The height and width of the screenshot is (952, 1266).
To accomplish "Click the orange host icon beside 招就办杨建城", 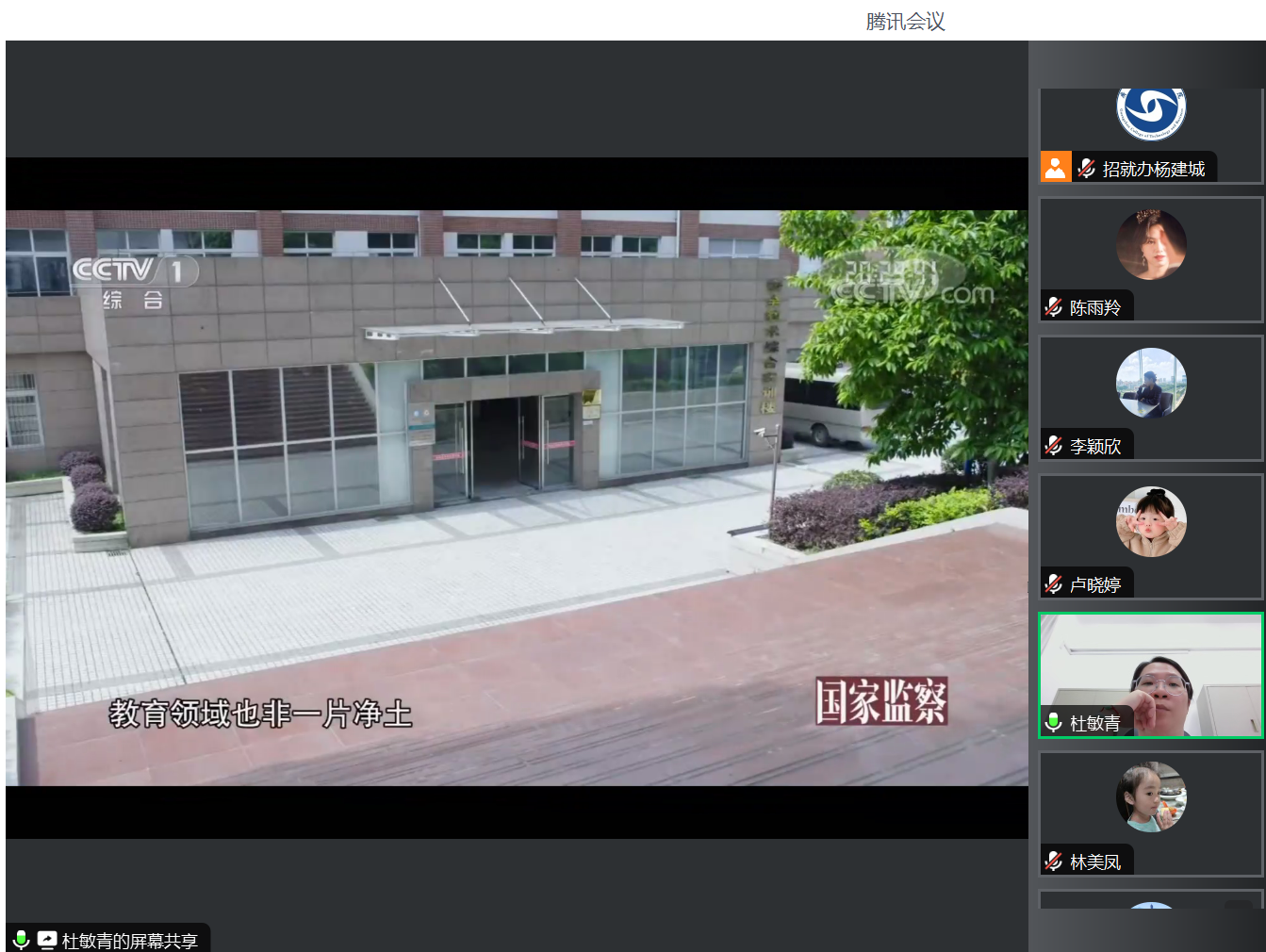I will click(x=1055, y=168).
